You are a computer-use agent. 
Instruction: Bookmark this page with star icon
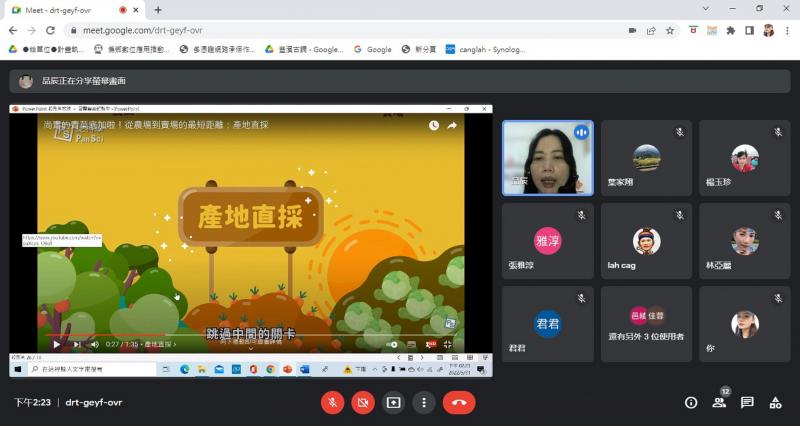pyautogui.click(x=670, y=31)
